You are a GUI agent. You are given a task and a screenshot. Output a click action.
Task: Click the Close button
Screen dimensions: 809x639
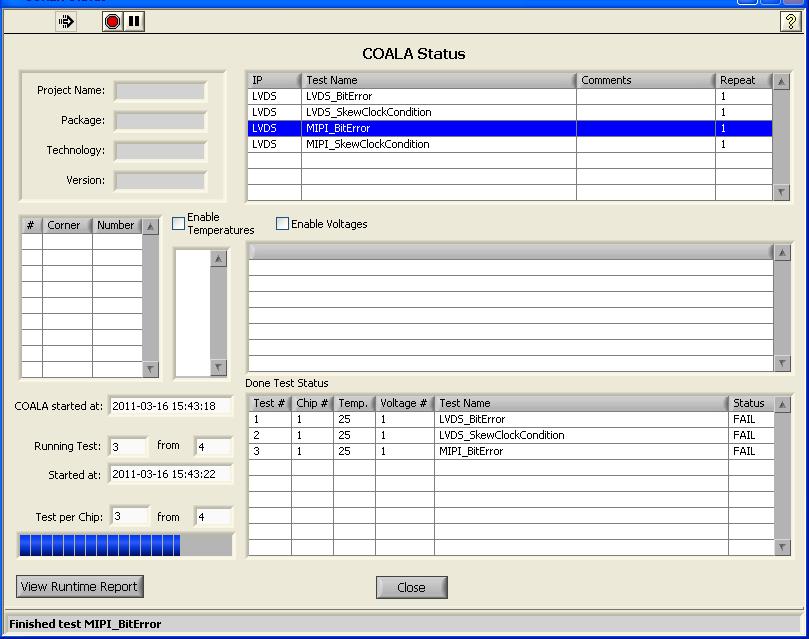pos(412,587)
